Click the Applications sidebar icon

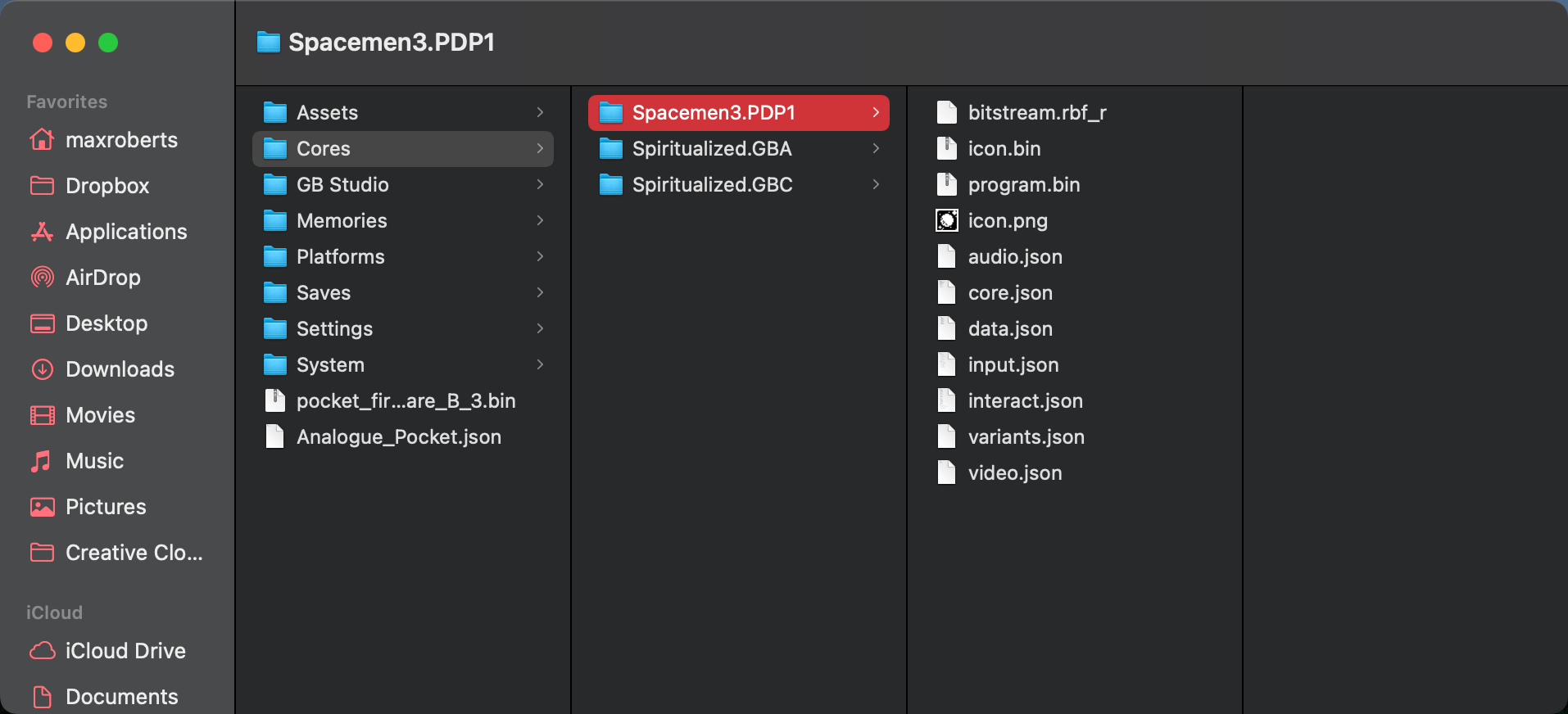tap(42, 232)
